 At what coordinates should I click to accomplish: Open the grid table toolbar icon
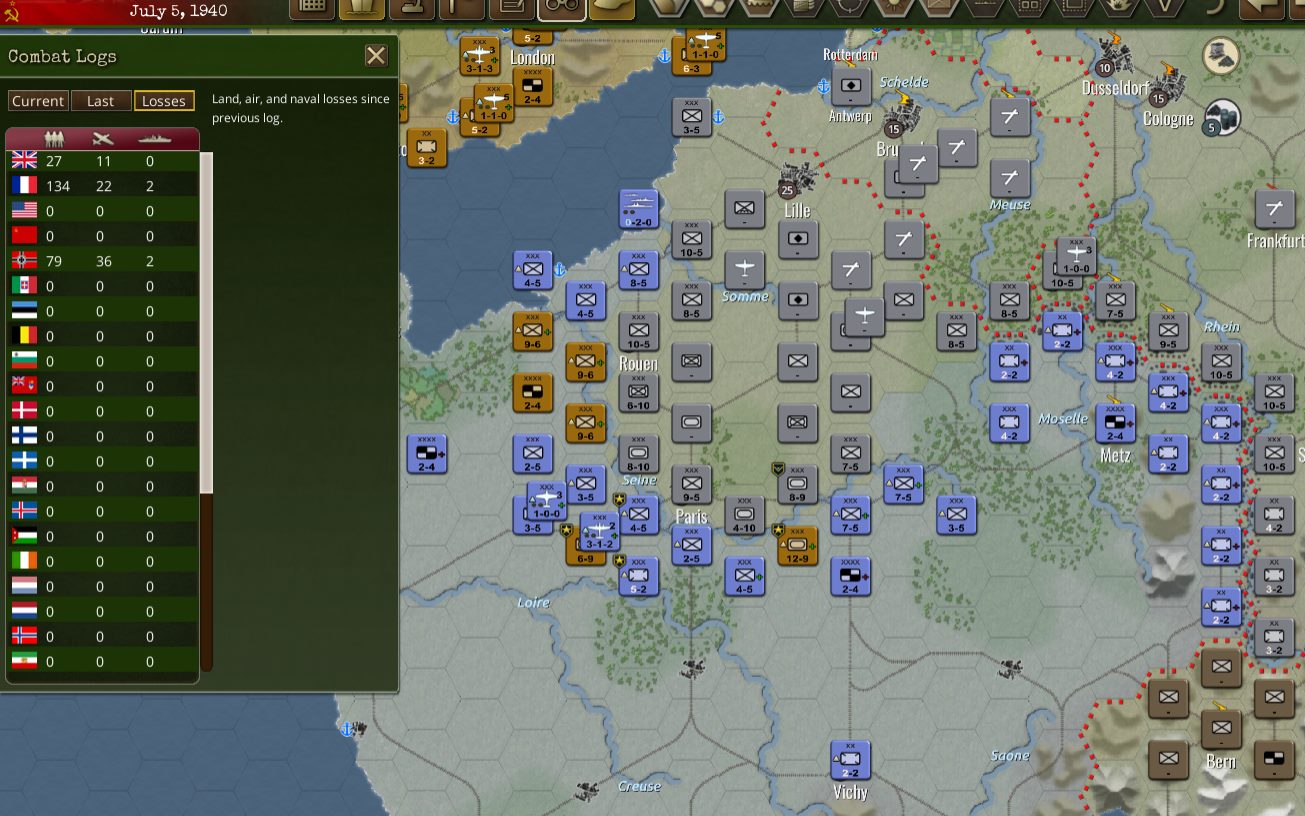point(312,7)
